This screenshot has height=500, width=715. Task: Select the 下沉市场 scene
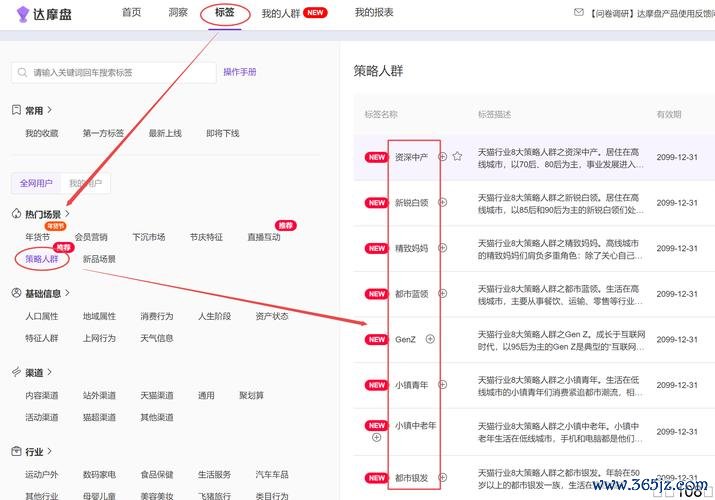pos(149,237)
